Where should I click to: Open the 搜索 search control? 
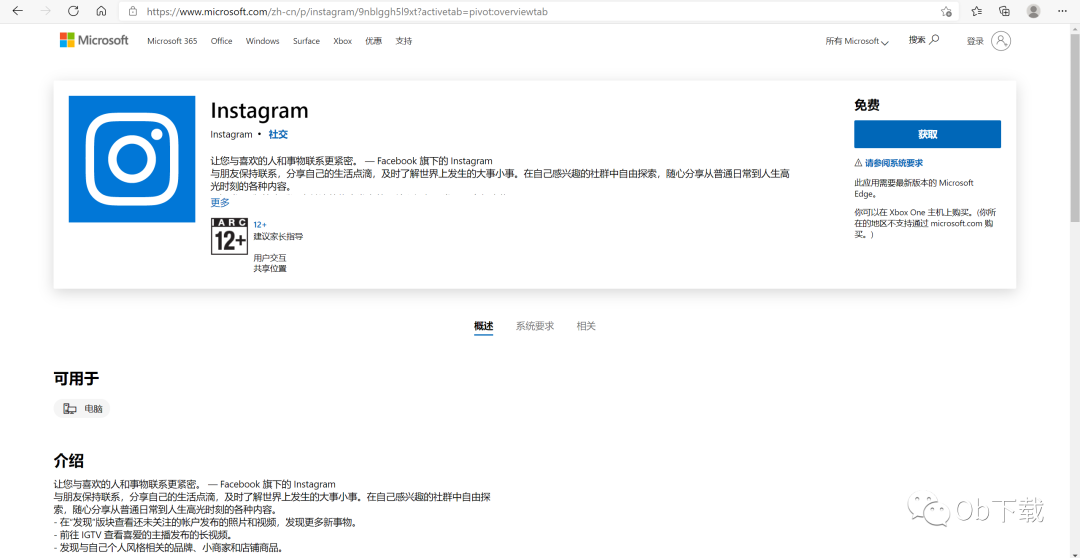(924, 40)
